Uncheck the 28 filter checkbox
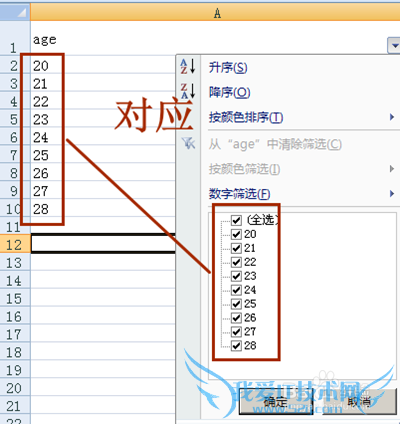Viewport: 400px width, 424px height. 236,346
